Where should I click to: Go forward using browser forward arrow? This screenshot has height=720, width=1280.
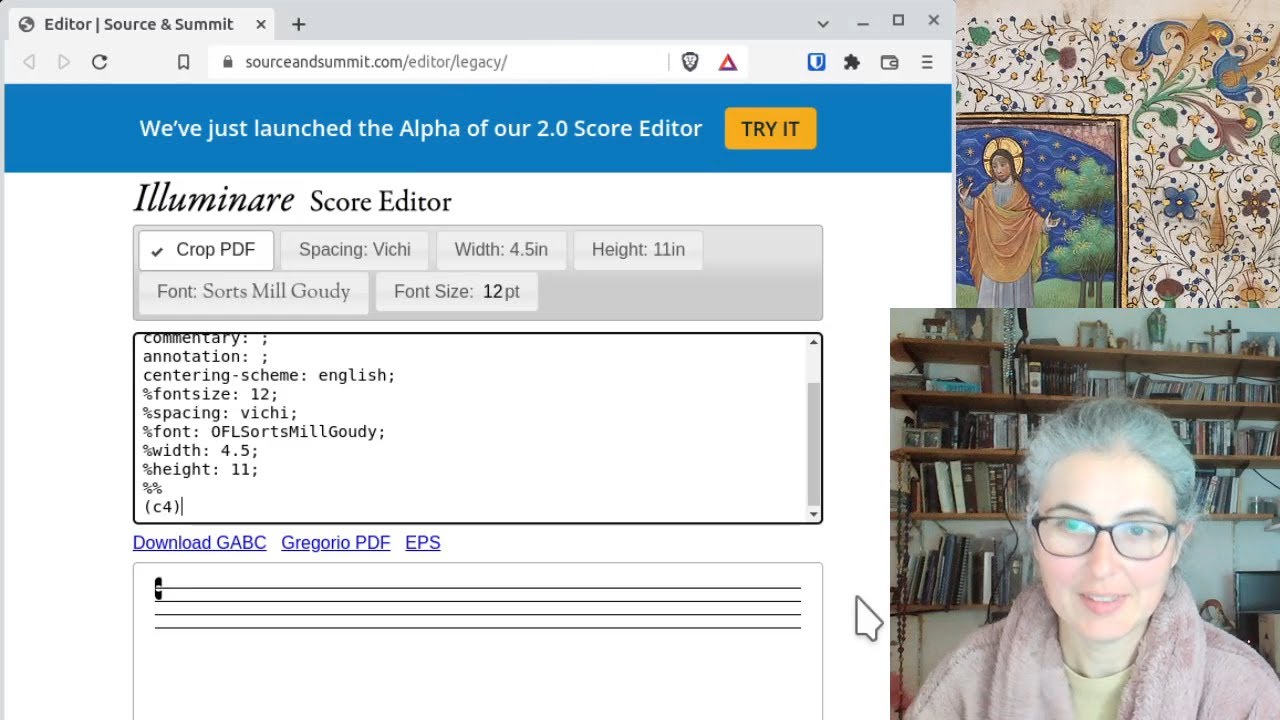[x=64, y=62]
